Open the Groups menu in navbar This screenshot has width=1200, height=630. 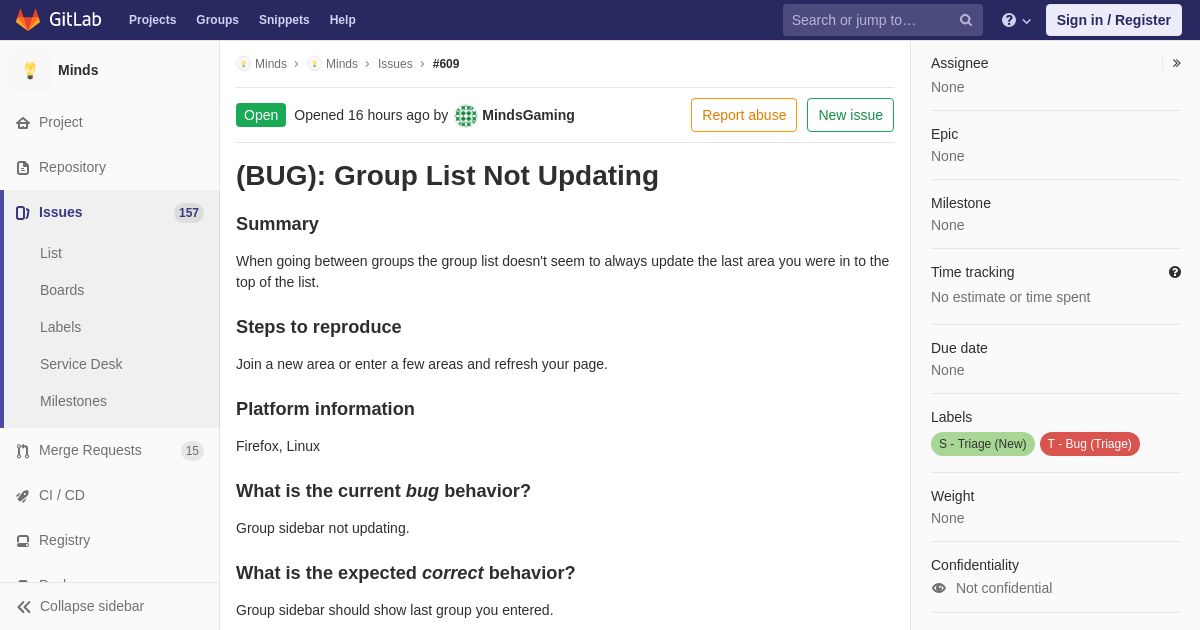[x=217, y=20]
